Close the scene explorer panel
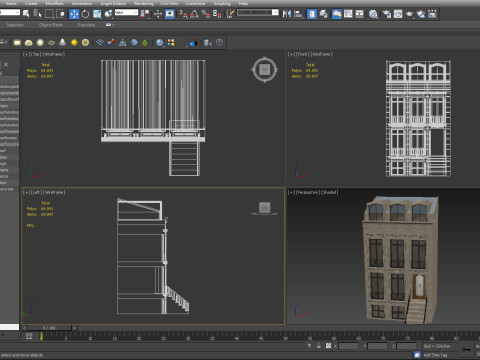The height and width of the screenshot is (360, 480). (x=6, y=64)
